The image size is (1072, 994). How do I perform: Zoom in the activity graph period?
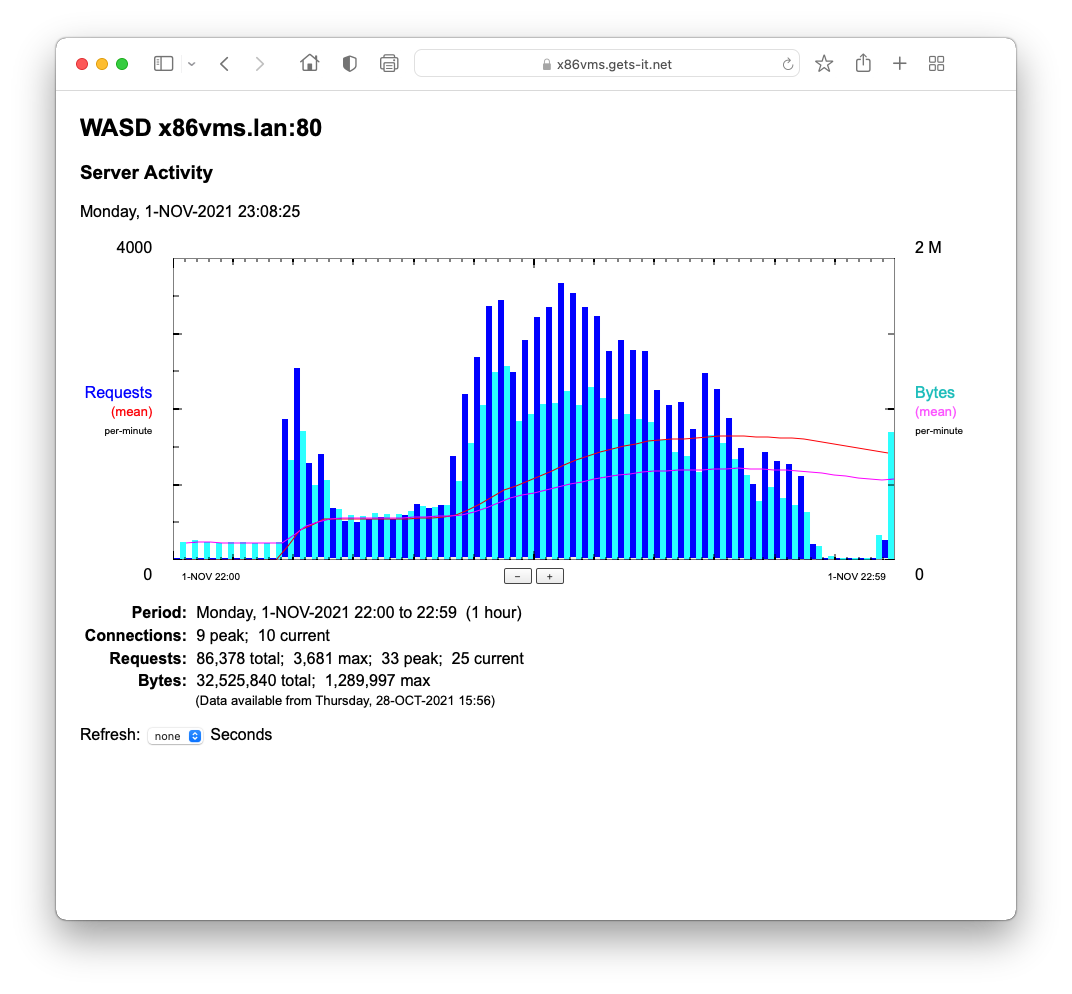[x=550, y=576]
